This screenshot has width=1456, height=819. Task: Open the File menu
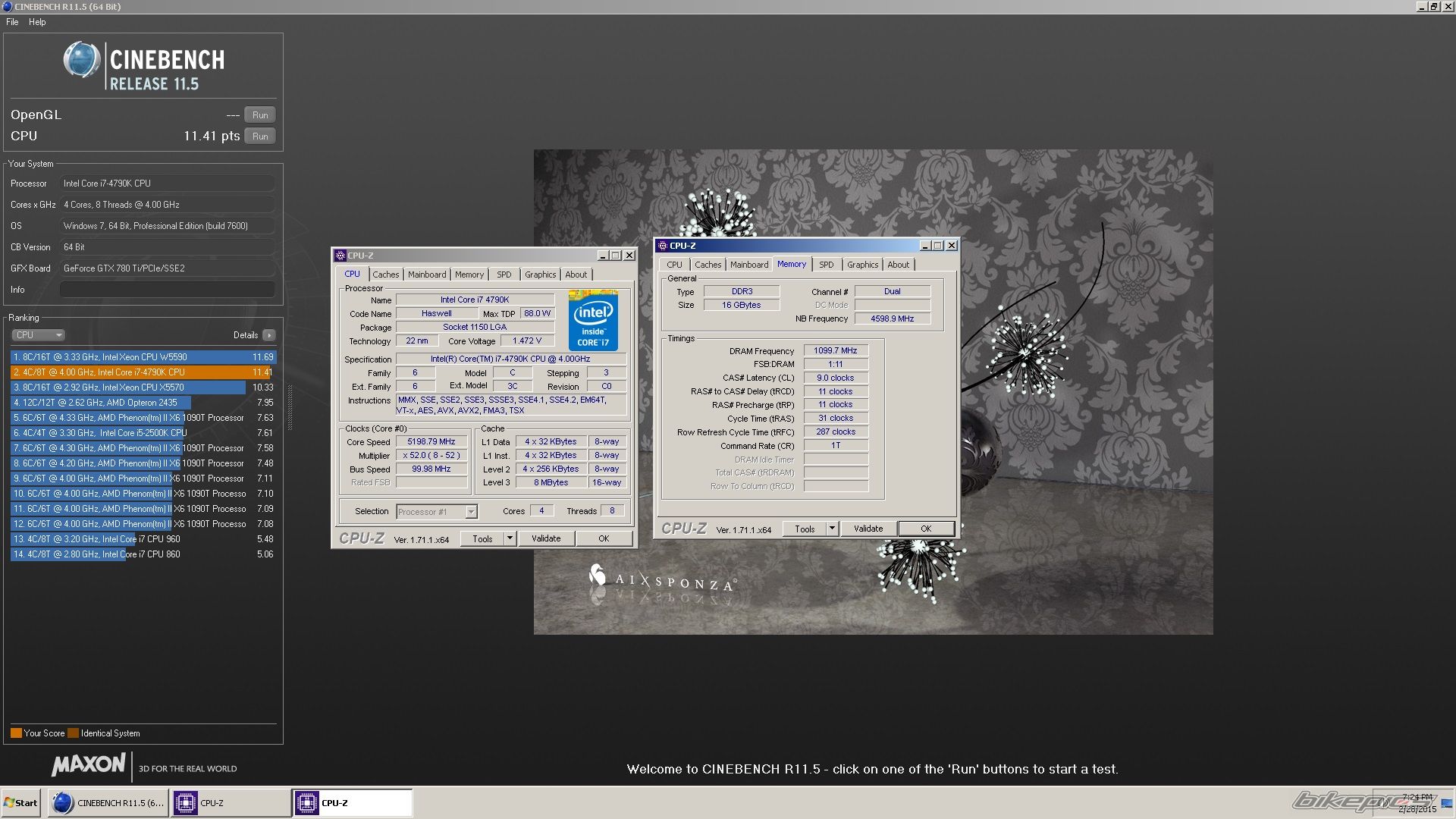tap(12, 22)
